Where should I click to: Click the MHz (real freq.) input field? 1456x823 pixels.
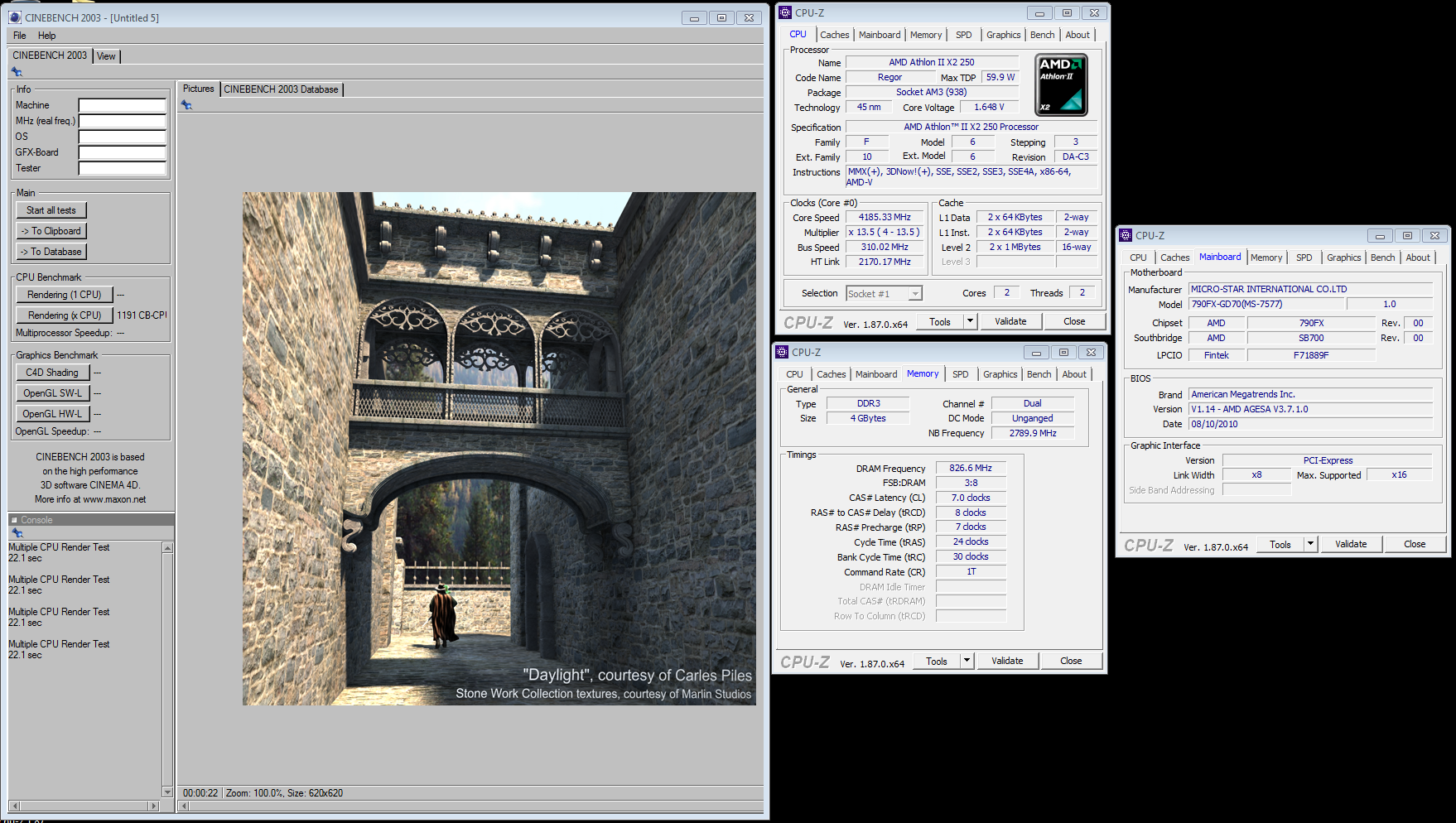pos(123,121)
